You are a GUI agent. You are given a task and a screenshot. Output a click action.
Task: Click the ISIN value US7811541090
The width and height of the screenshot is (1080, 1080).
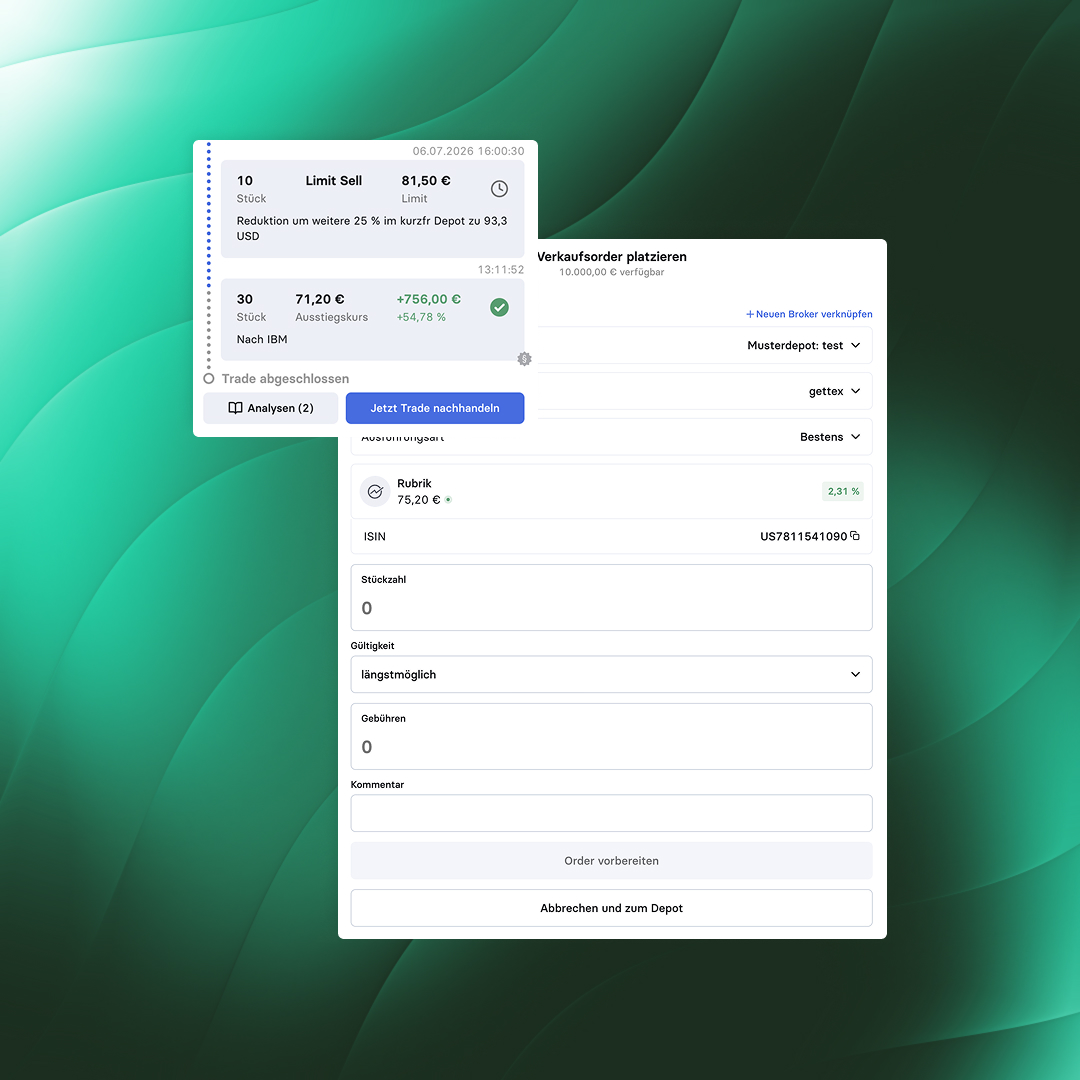point(803,537)
